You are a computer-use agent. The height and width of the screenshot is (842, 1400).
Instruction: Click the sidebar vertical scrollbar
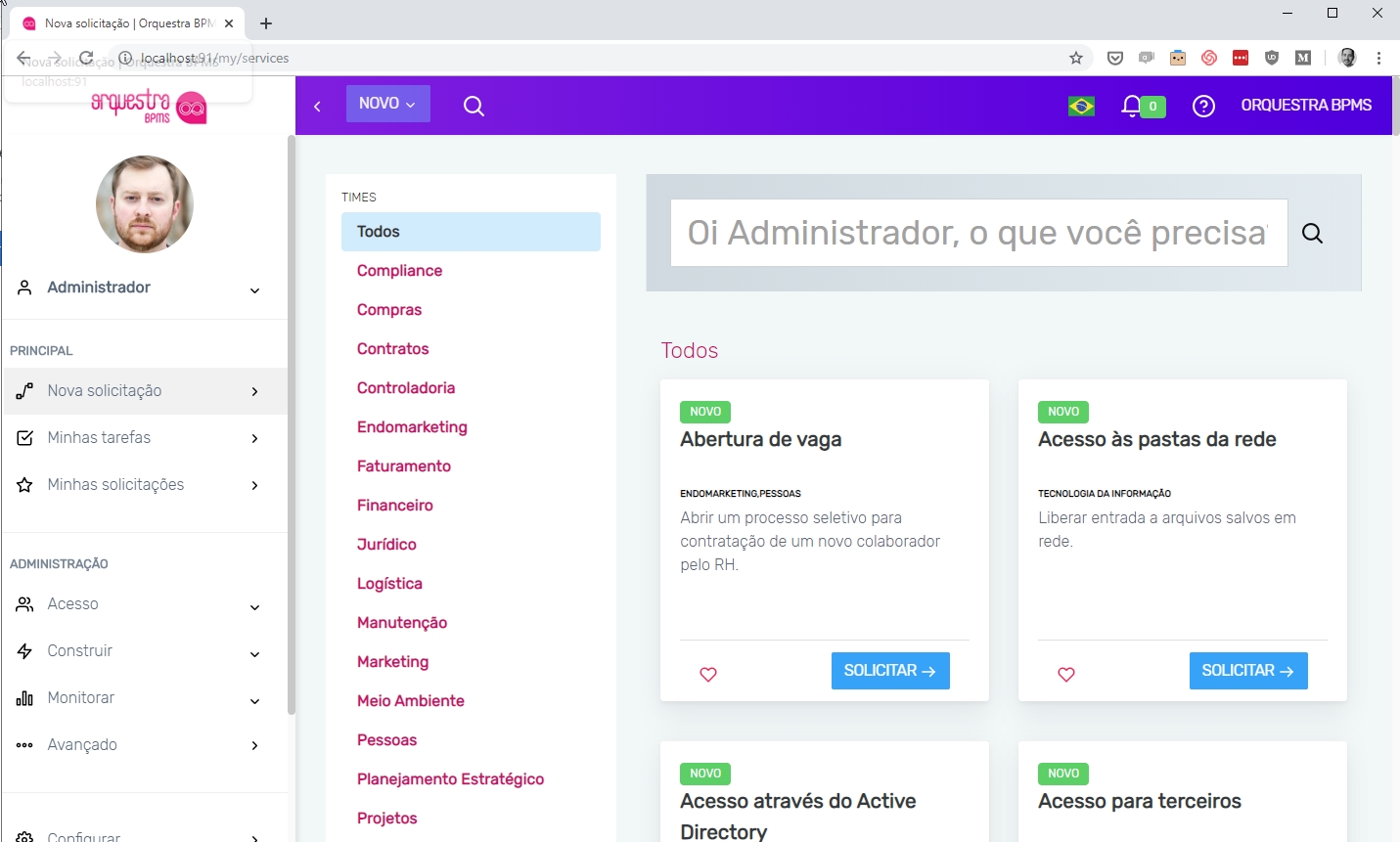tap(291, 425)
